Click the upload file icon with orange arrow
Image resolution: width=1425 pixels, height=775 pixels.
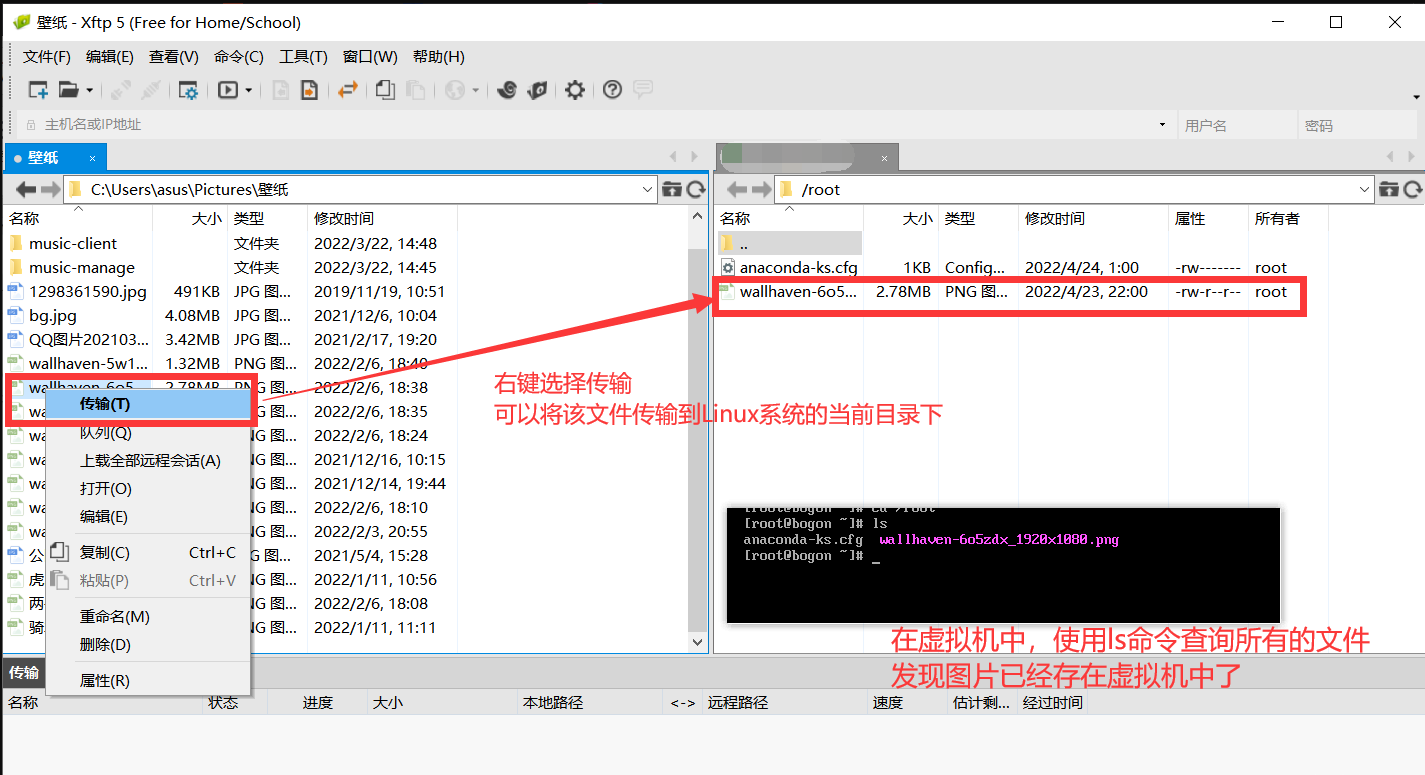point(310,90)
